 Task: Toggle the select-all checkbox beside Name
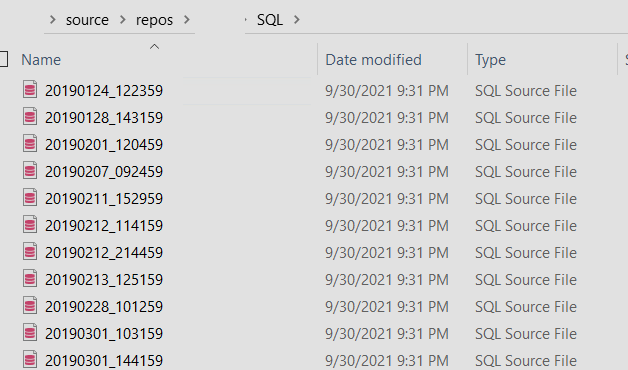[x=3, y=59]
